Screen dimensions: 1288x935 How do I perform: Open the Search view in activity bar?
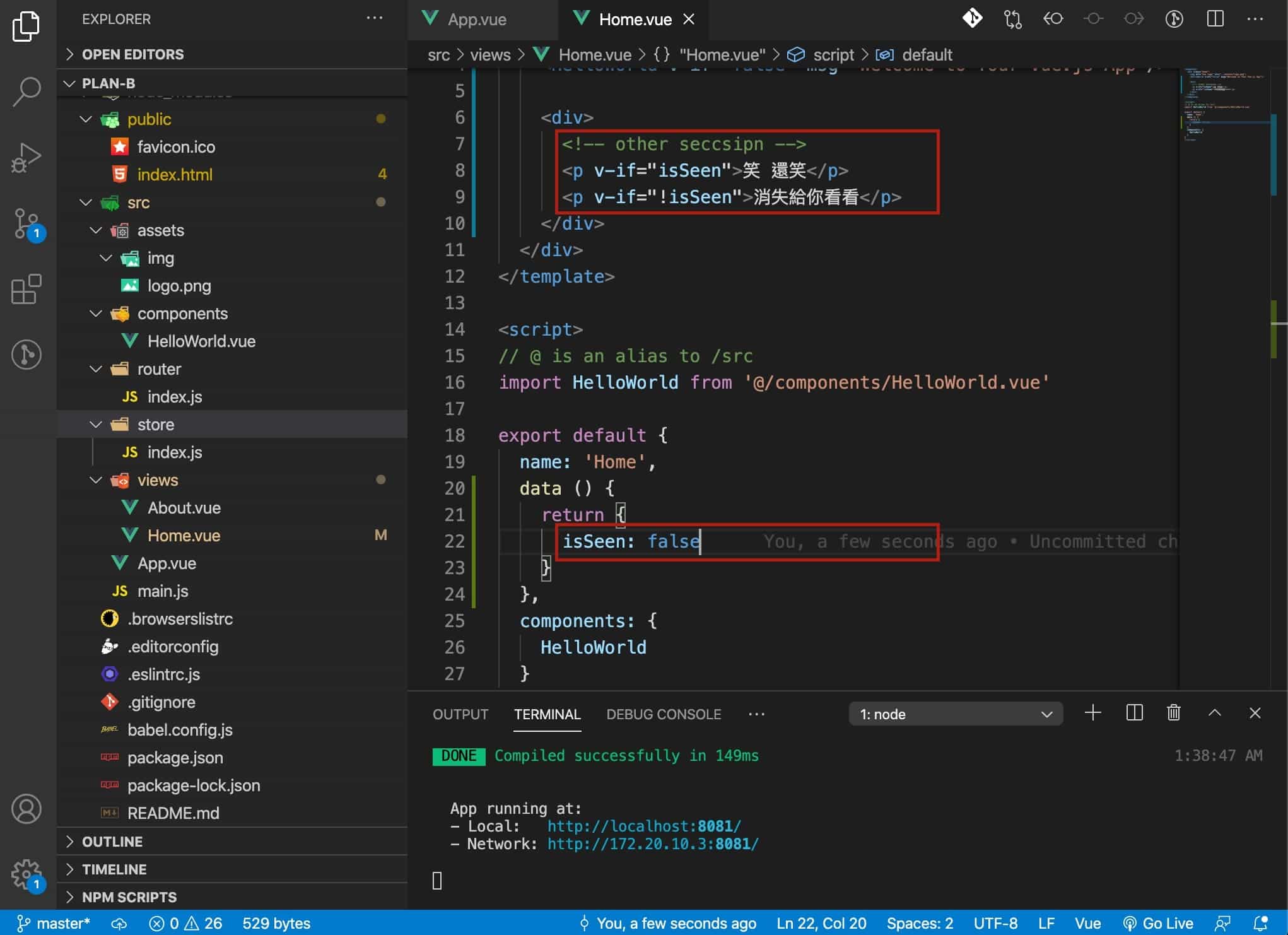[x=26, y=91]
